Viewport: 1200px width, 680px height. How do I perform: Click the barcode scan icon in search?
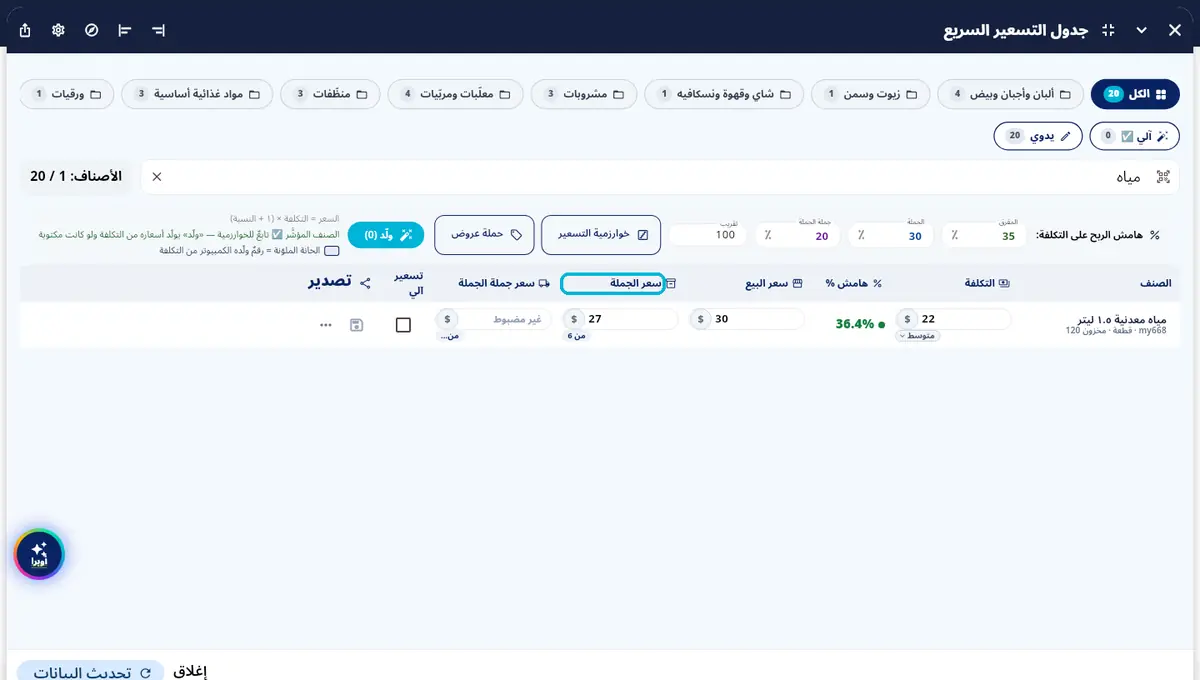pos(1163,177)
